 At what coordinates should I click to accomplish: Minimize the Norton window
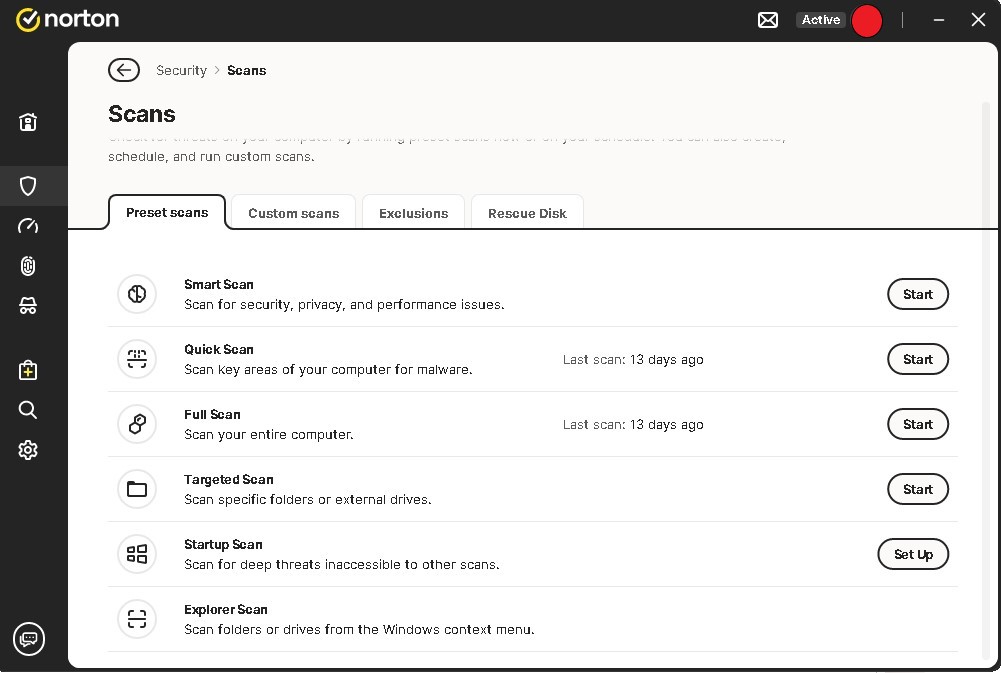click(x=938, y=20)
